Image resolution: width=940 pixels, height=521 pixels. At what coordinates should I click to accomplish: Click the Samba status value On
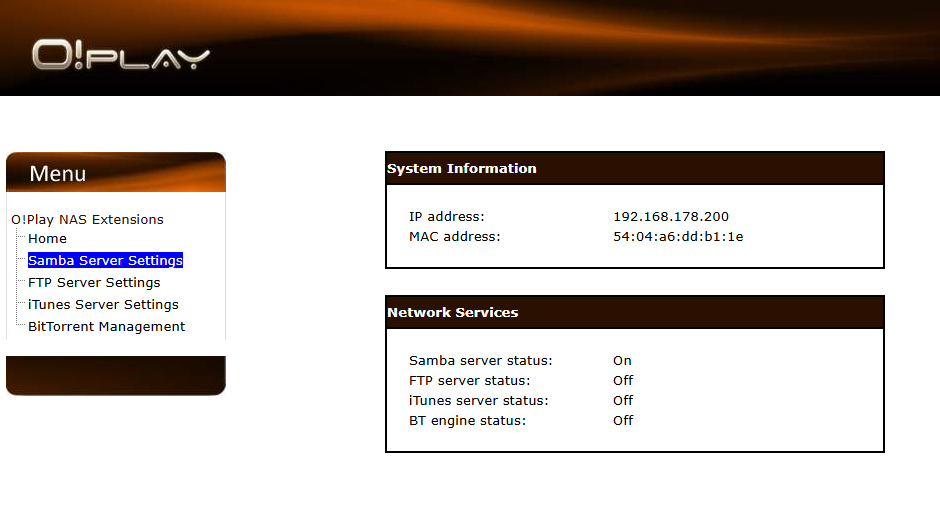pyautogui.click(x=622, y=360)
